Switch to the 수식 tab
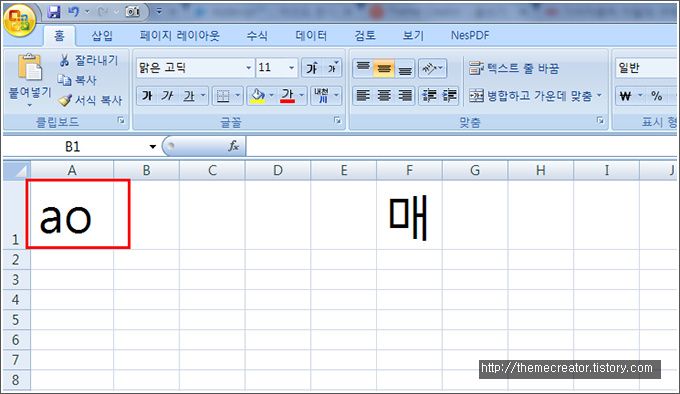The height and width of the screenshot is (394, 680). click(x=257, y=36)
